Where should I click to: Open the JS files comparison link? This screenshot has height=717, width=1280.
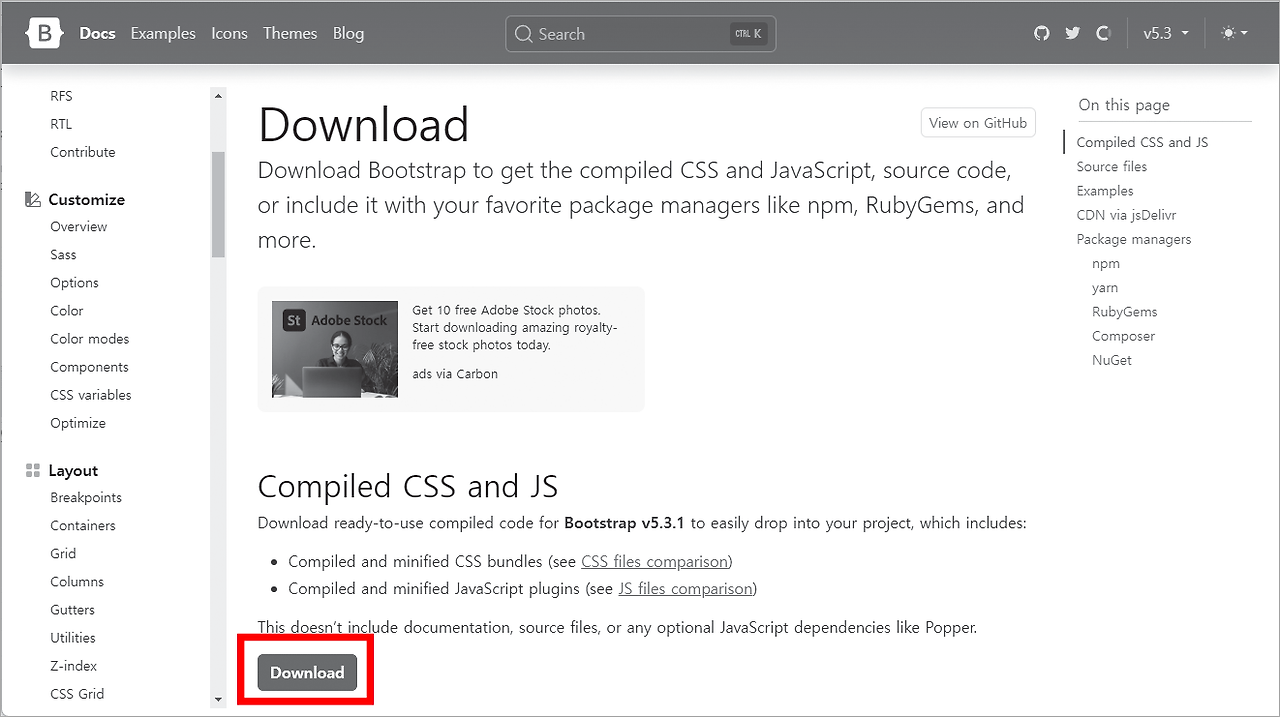[685, 588]
